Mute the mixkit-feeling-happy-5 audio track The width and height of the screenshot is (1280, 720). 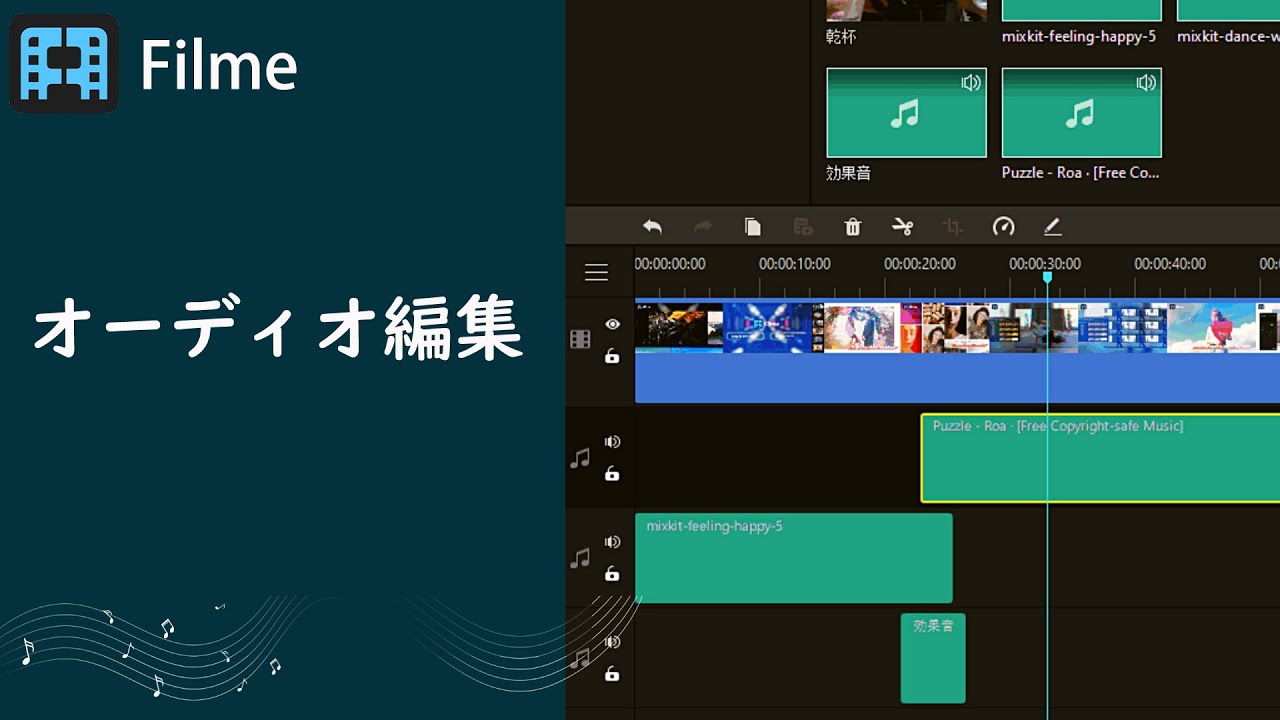[612, 542]
